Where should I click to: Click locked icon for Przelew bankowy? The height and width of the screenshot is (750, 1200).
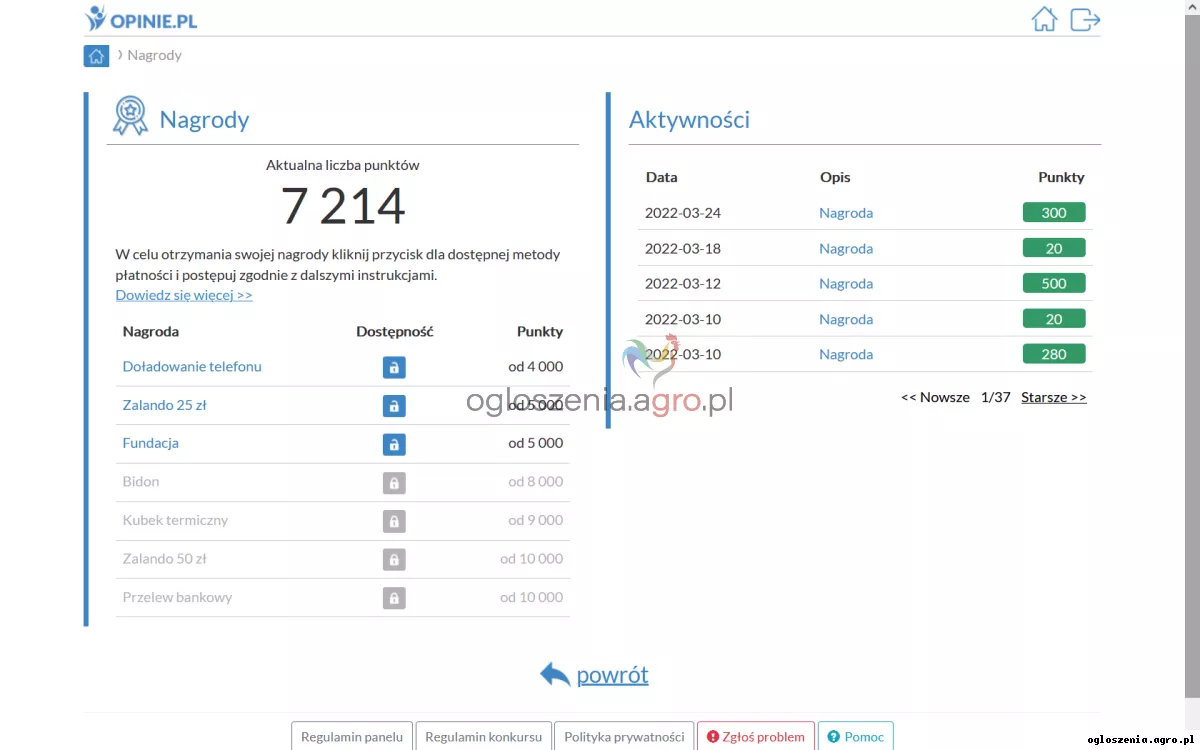point(394,598)
